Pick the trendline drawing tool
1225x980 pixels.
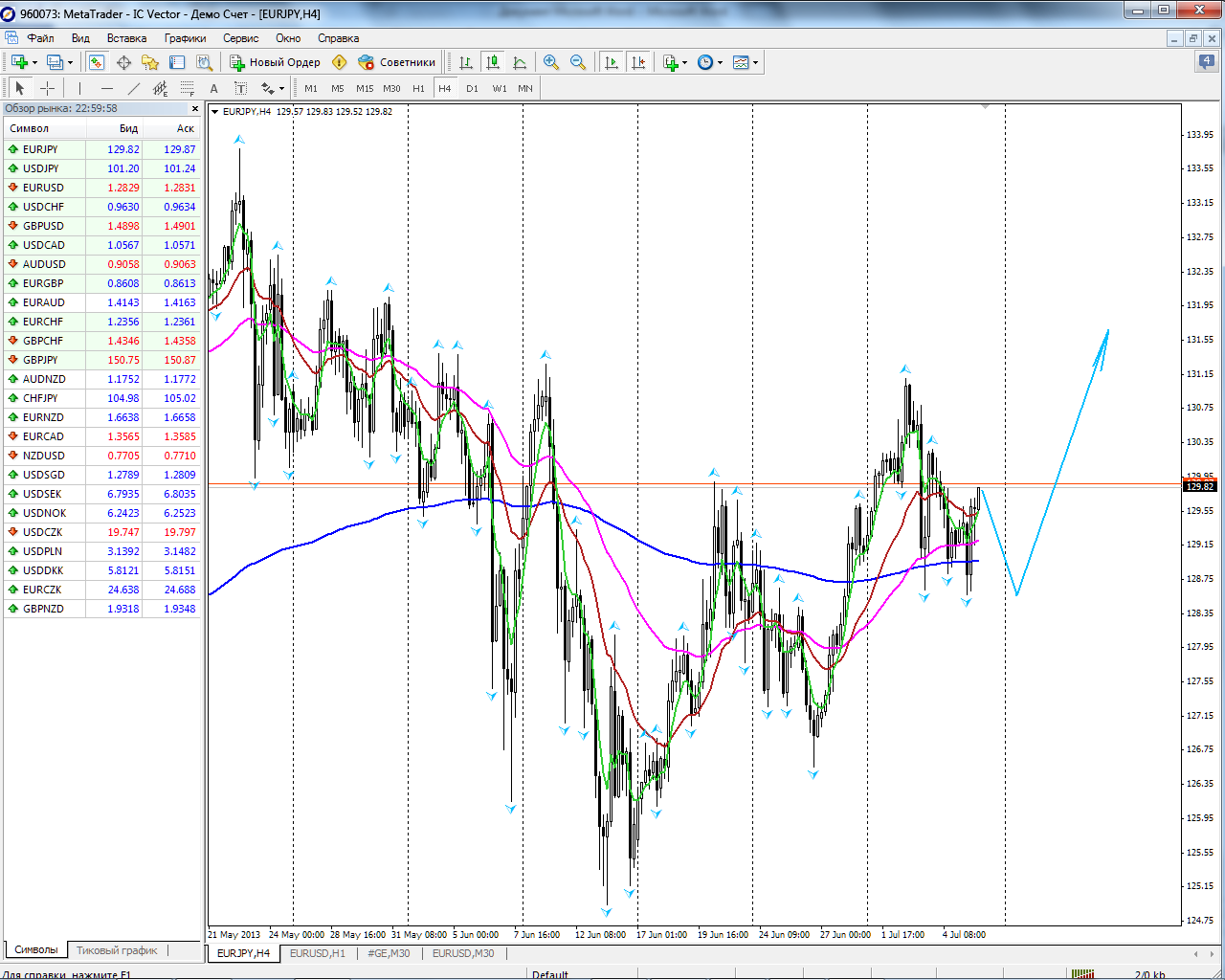pyautogui.click(x=134, y=88)
